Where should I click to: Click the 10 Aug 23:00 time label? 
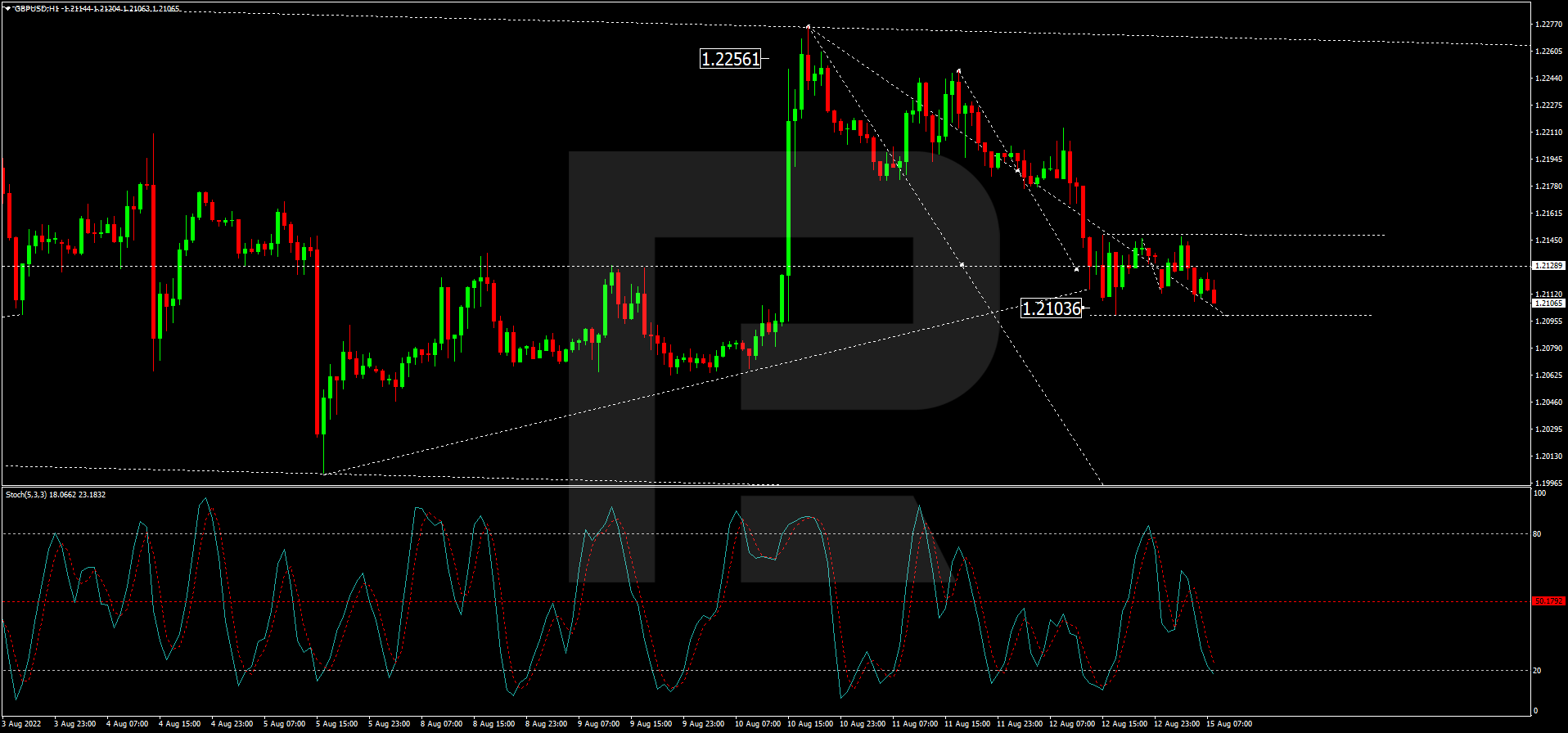[x=863, y=724]
